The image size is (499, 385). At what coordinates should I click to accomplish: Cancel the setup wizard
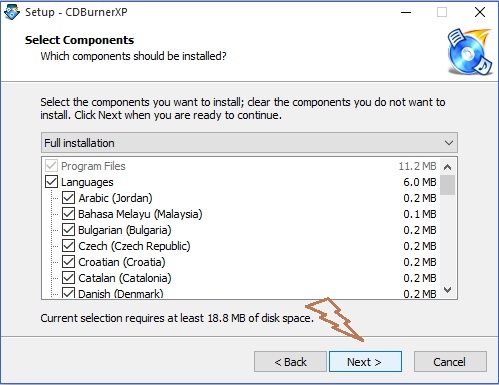click(x=450, y=362)
